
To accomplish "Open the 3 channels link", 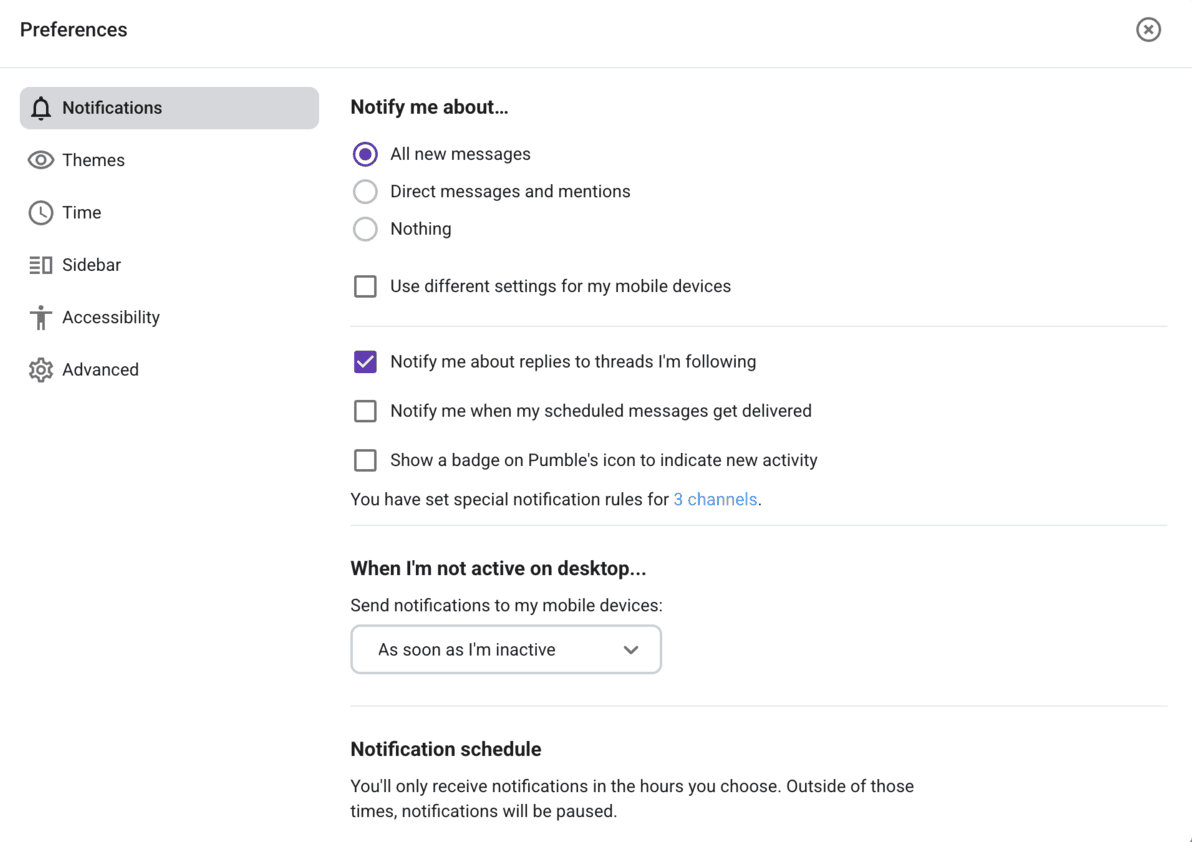I will click(x=715, y=499).
